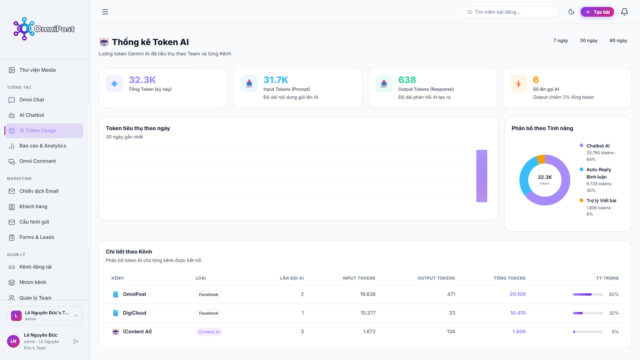The image size is (640, 360).
Task: Select the 90 ngày range
Action: click(618, 40)
